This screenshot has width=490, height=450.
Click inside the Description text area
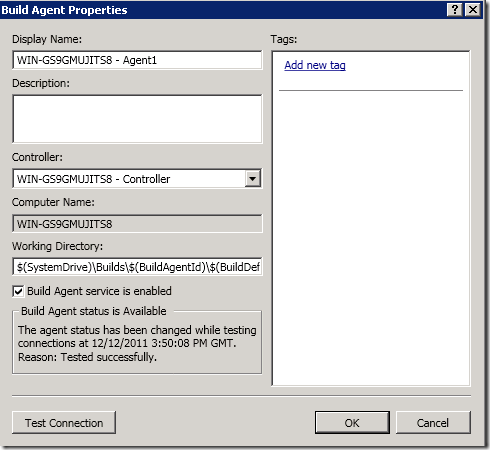pos(137,119)
